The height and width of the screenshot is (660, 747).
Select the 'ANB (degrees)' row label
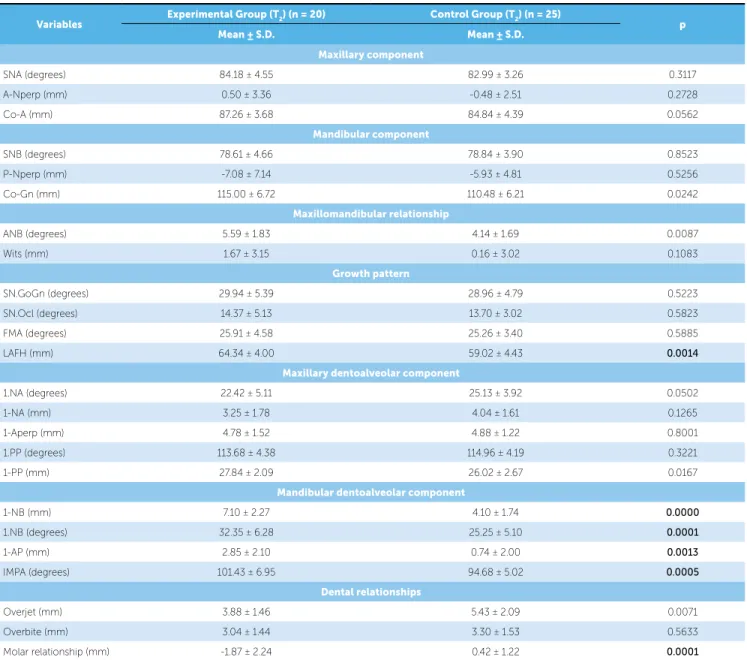35,234
